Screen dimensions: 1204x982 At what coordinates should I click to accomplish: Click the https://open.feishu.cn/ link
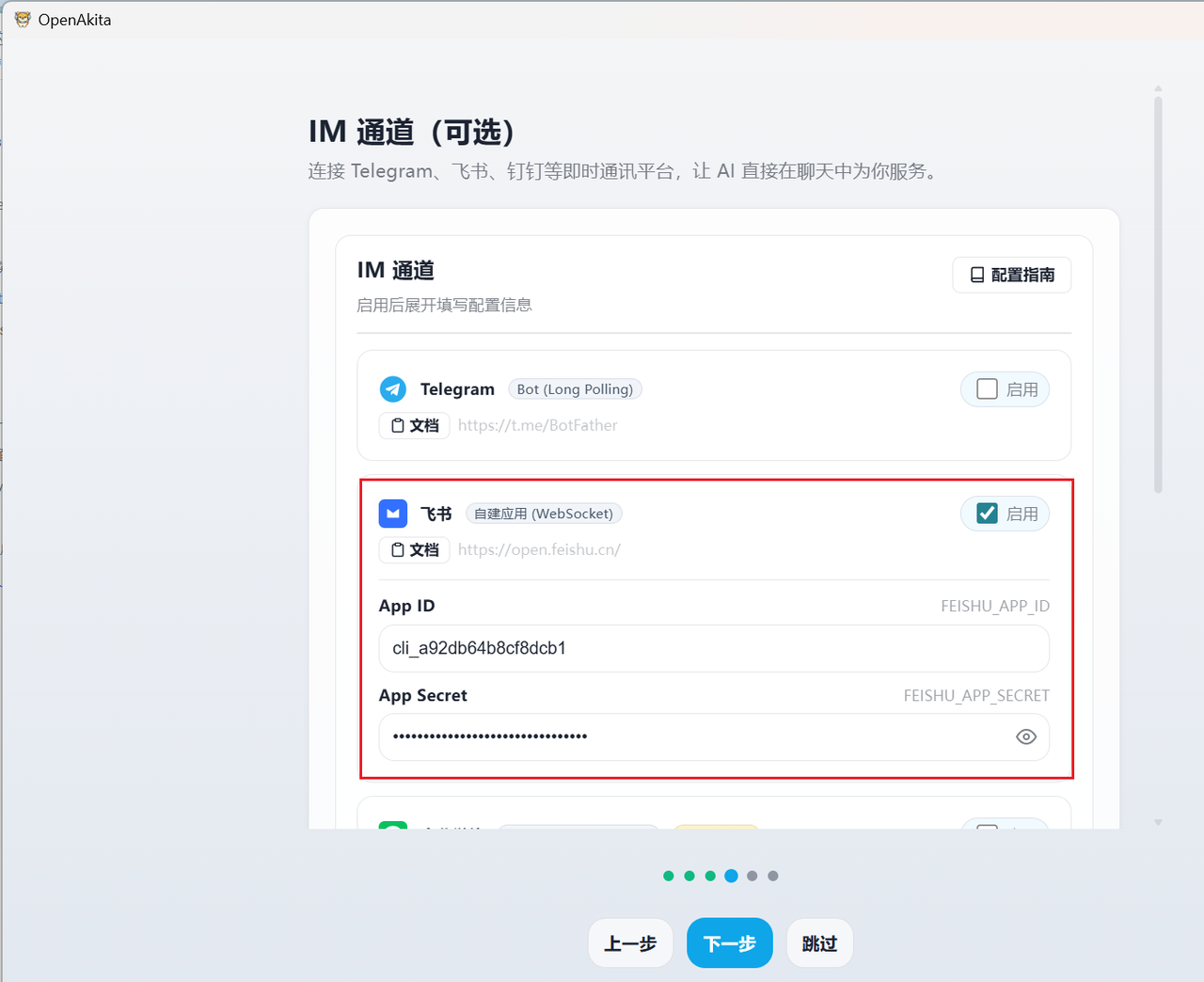[539, 549]
